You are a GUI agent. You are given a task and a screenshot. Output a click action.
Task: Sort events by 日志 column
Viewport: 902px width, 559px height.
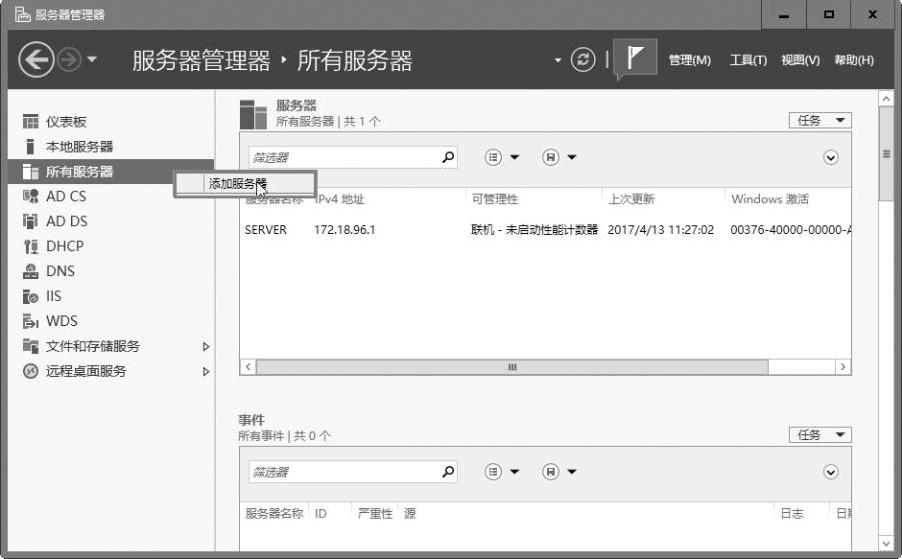(x=792, y=514)
